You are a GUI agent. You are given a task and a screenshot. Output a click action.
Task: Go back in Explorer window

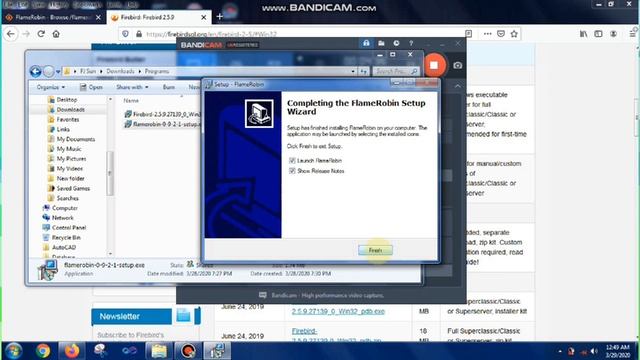pos(36,71)
